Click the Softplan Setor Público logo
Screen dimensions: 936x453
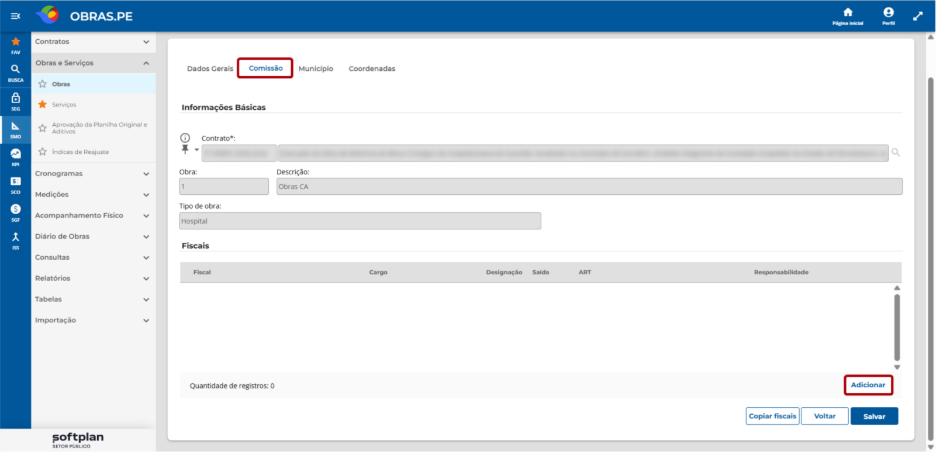[x=78, y=440]
